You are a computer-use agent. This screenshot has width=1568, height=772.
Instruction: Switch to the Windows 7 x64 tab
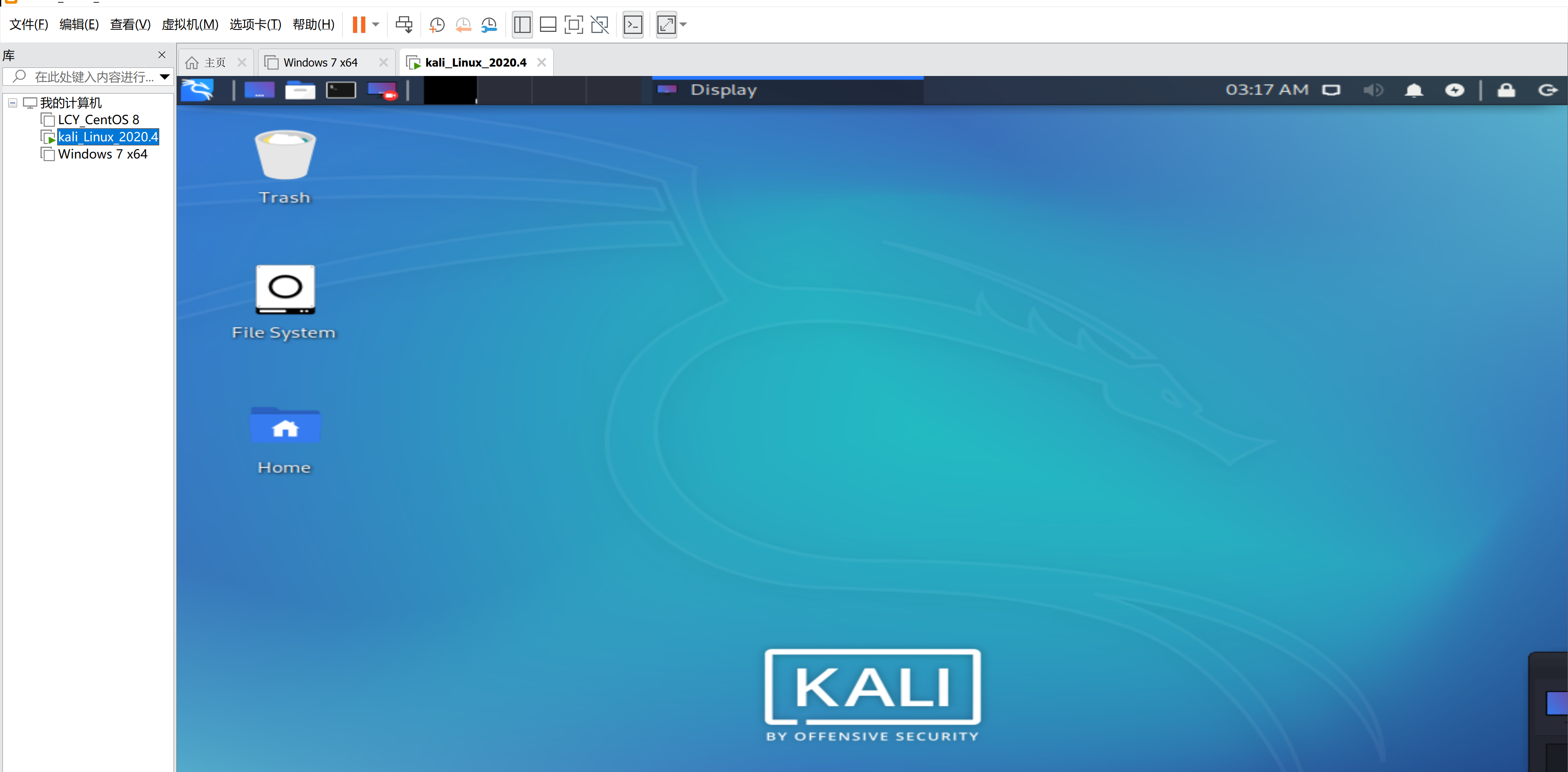pyautogui.click(x=320, y=63)
